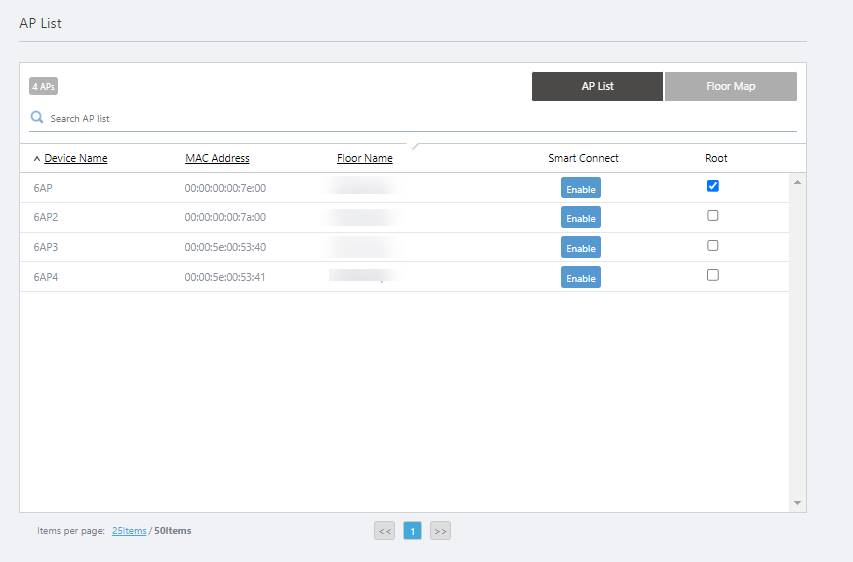Mark 6AP4 as Root

pos(713,276)
